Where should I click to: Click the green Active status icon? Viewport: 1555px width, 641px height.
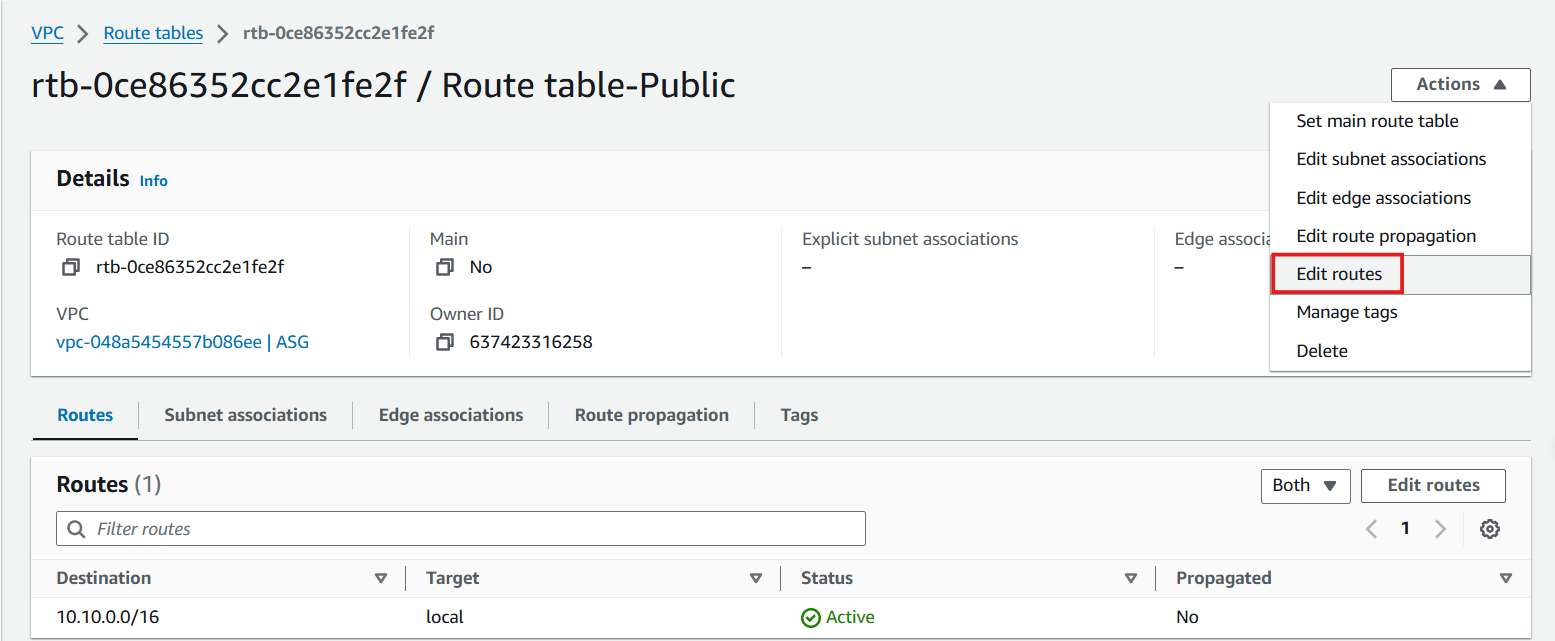click(811, 617)
